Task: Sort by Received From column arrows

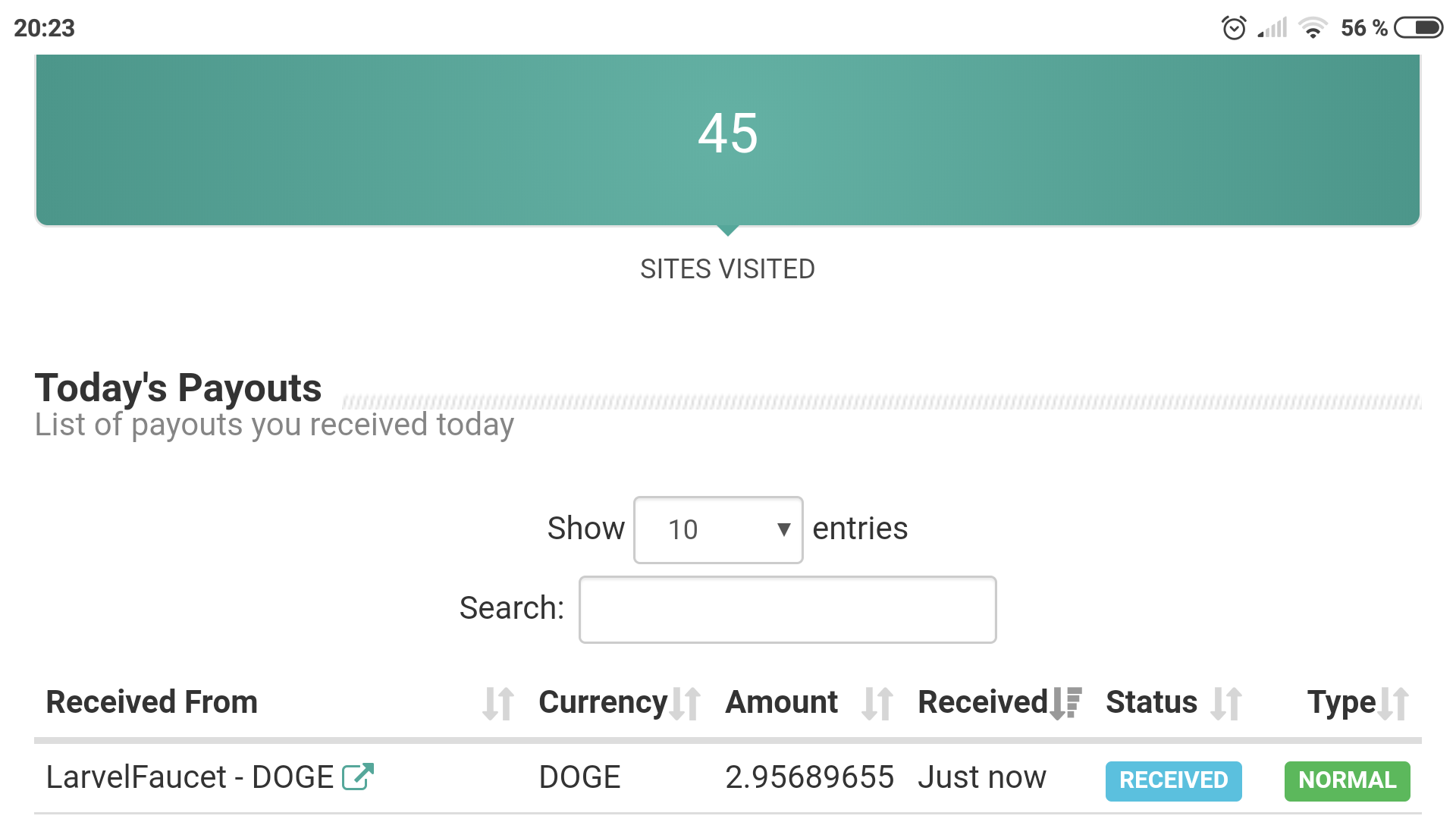Action: click(x=498, y=704)
